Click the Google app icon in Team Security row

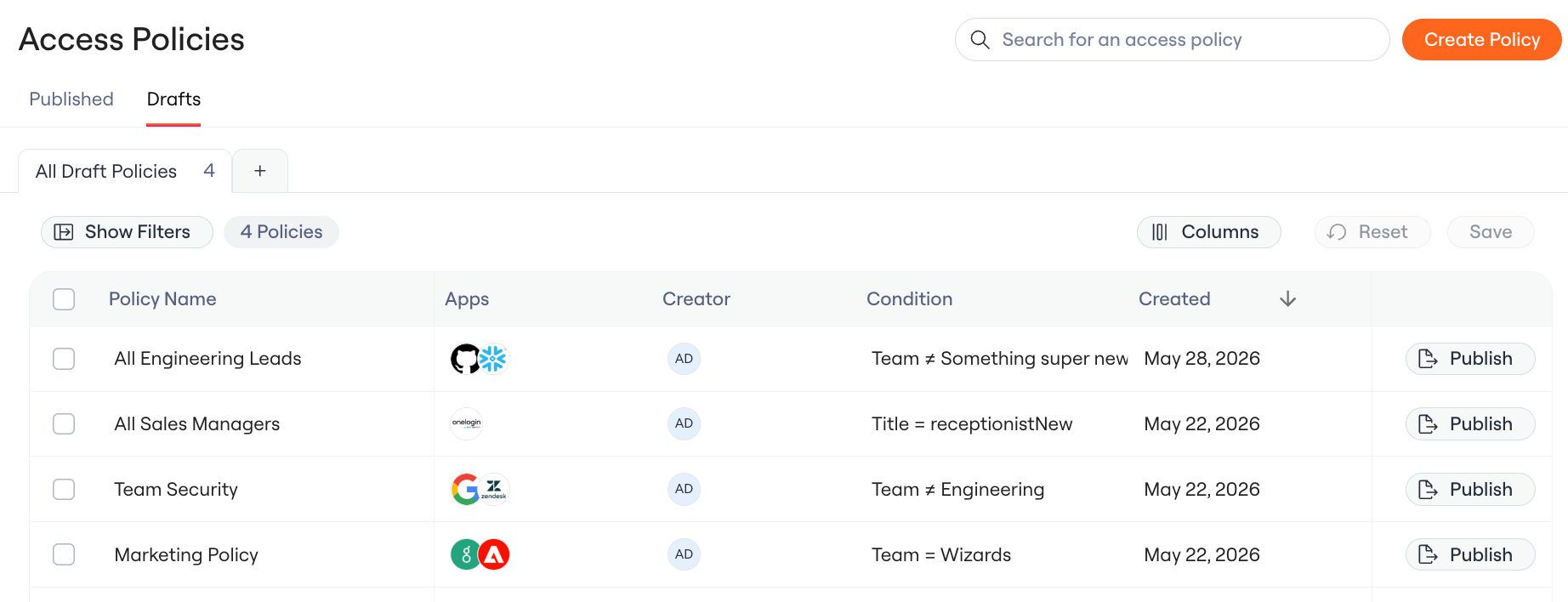pos(465,489)
